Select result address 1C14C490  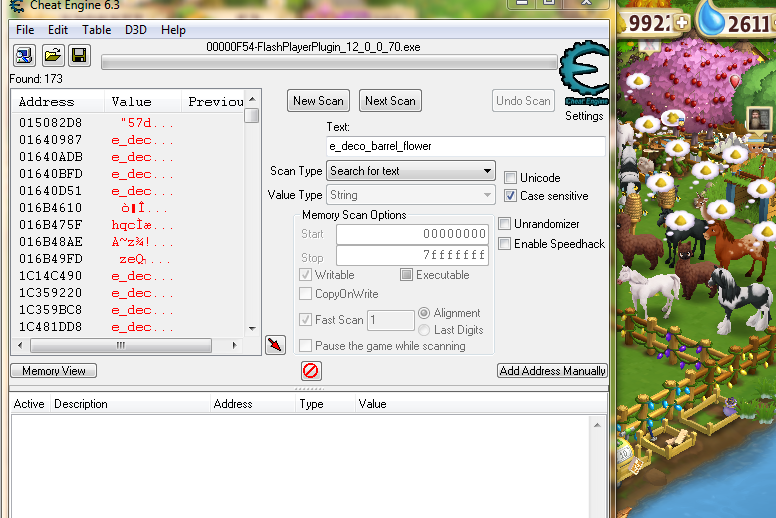tap(50, 276)
